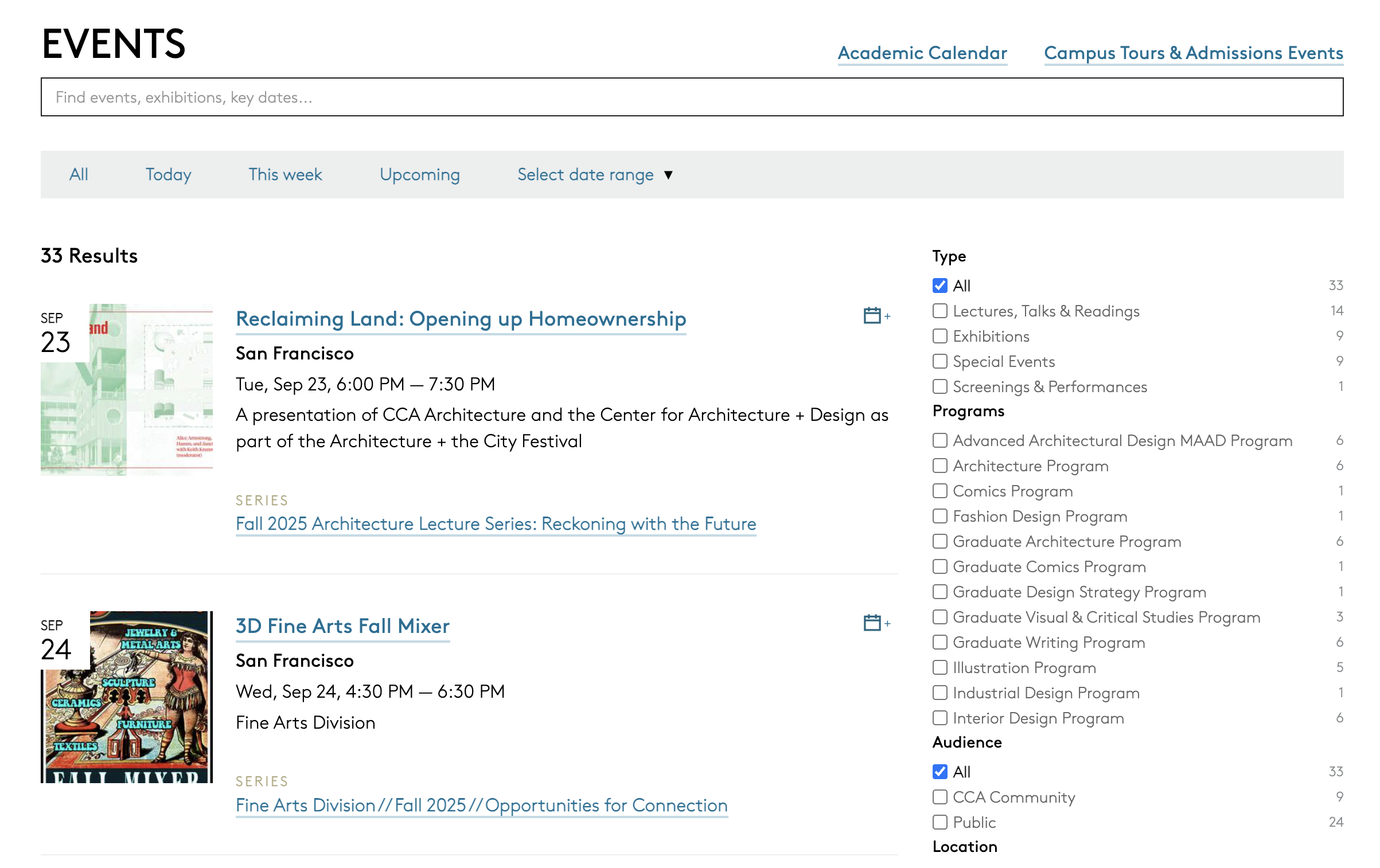Click the date range dropdown arrow

[668, 175]
